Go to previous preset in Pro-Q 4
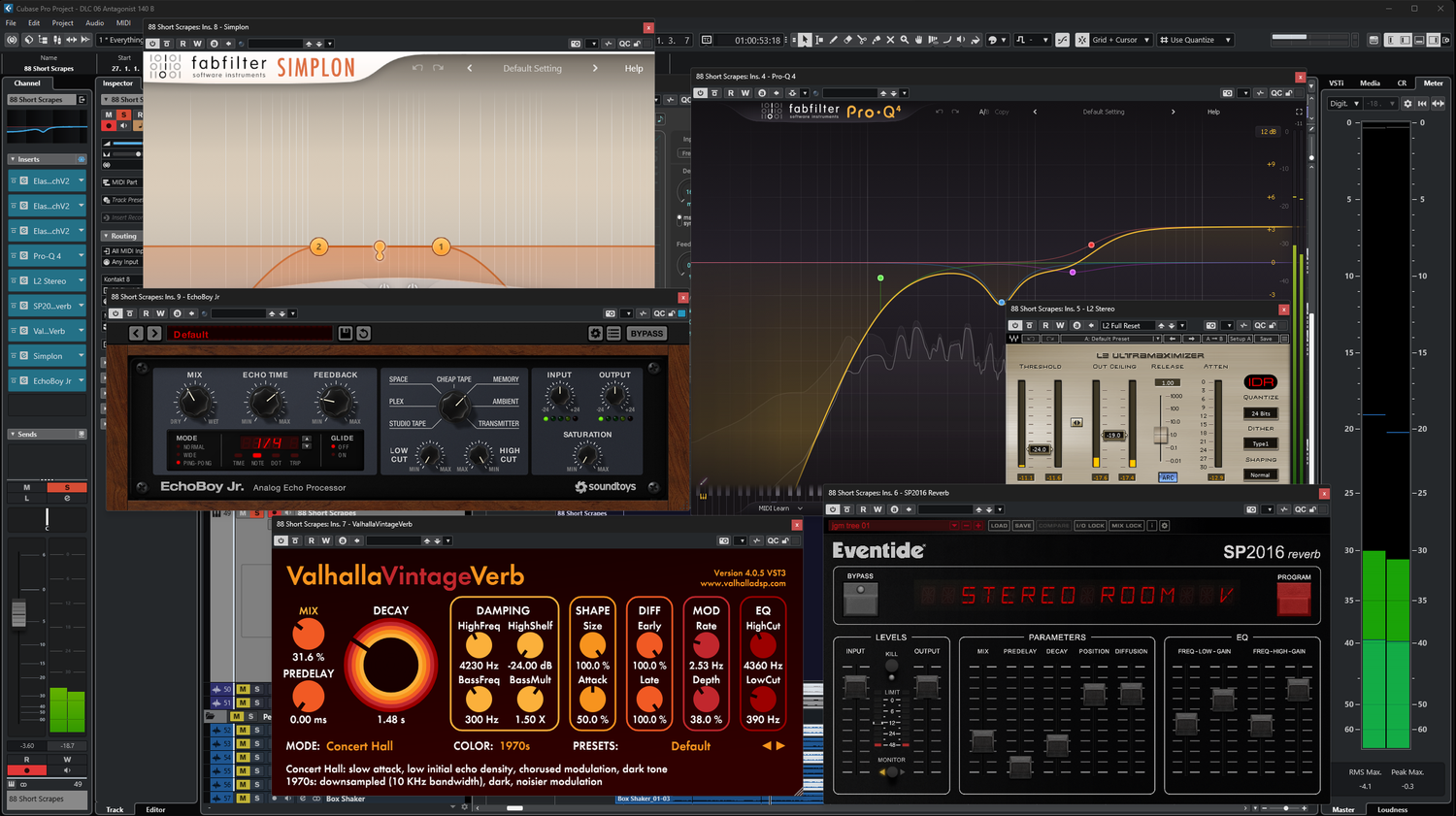The image size is (1456, 816). click(1035, 112)
